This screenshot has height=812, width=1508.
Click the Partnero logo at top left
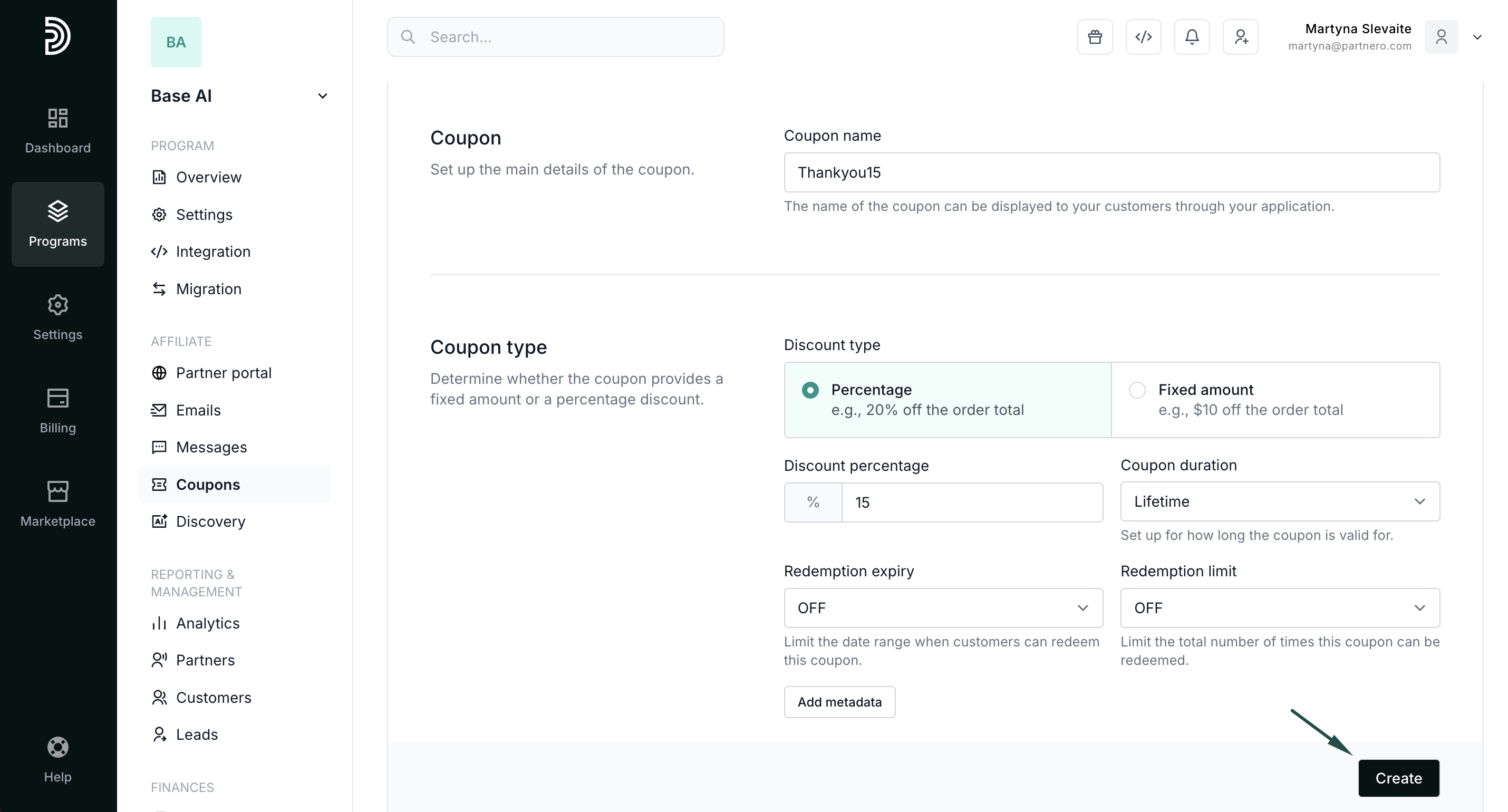coord(57,36)
